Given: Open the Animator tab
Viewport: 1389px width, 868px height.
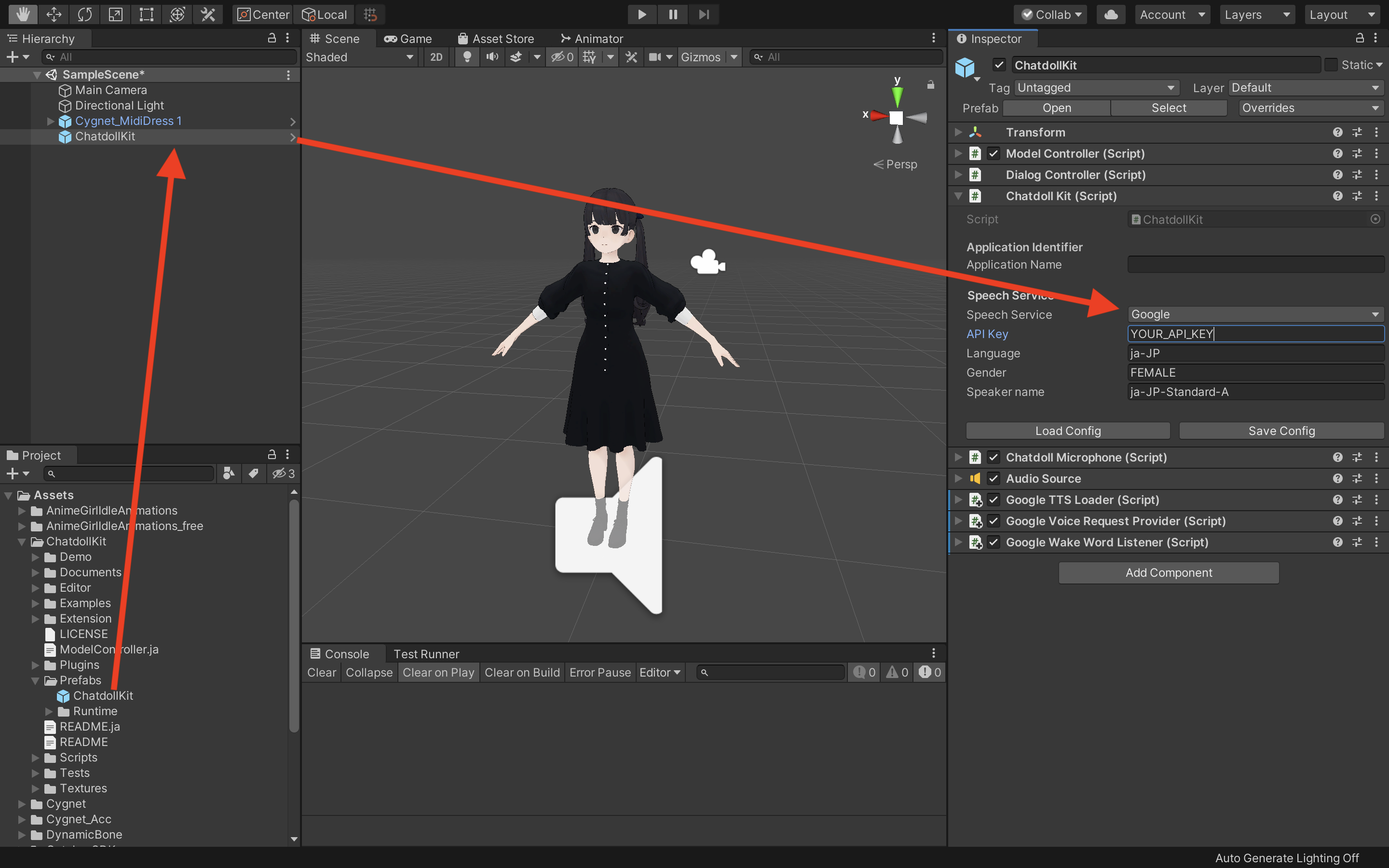Looking at the screenshot, I should pyautogui.click(x=592, y=39).
